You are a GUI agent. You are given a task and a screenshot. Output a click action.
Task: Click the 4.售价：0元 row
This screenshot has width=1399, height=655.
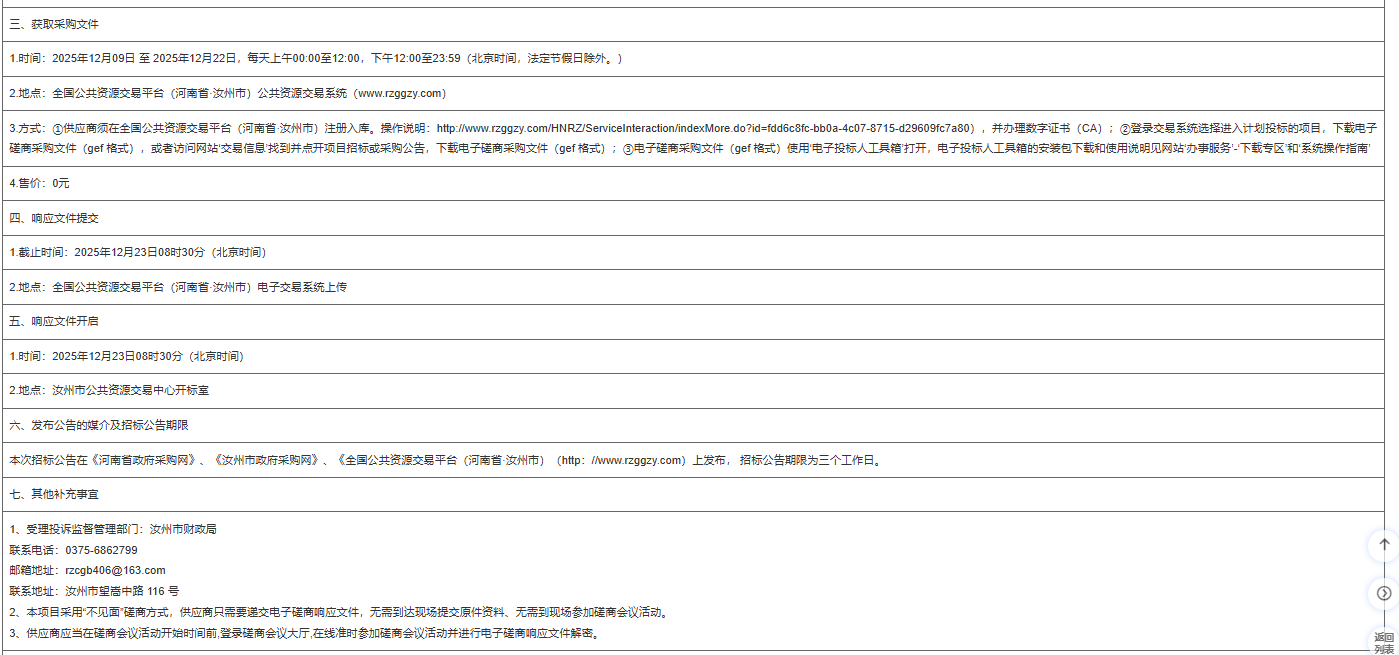coord(40,183)
